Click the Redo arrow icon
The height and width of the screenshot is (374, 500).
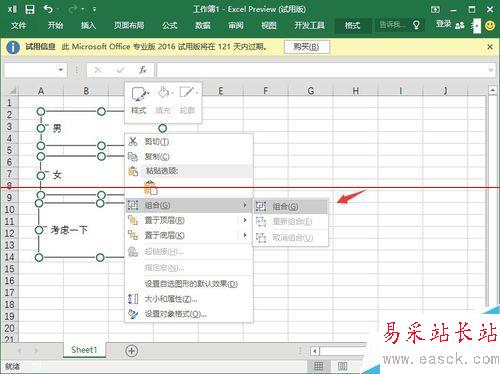pyautogui.click(x=73, y=9)
